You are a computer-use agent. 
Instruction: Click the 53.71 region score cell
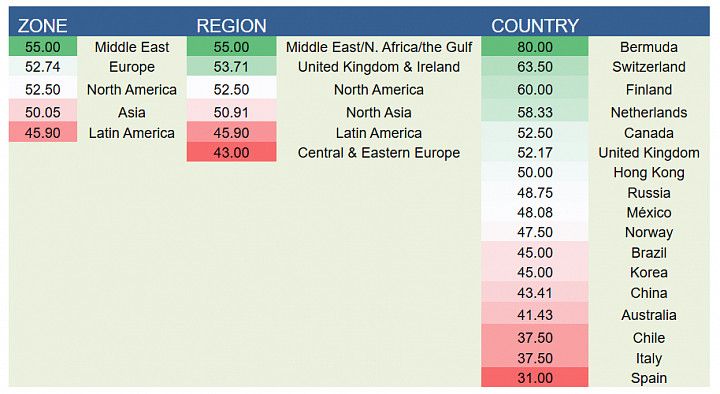[231, 67]
